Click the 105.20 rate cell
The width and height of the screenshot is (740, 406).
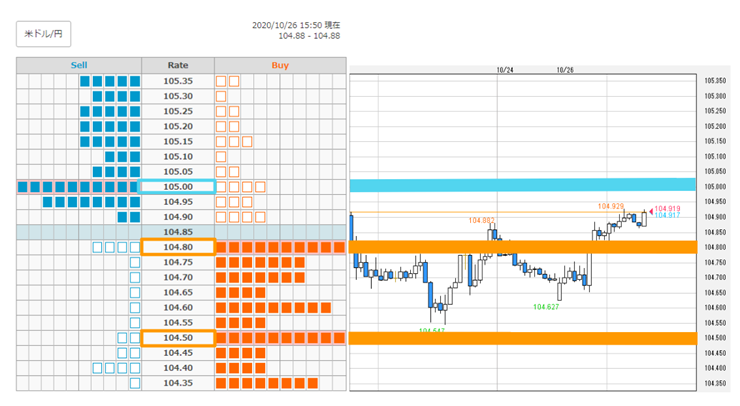[x=178, y=127]
